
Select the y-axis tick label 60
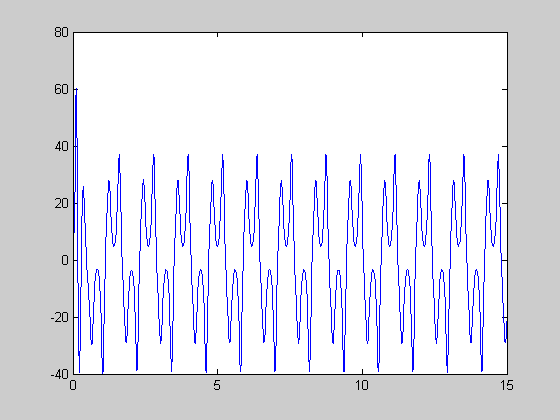coord(61,89)
